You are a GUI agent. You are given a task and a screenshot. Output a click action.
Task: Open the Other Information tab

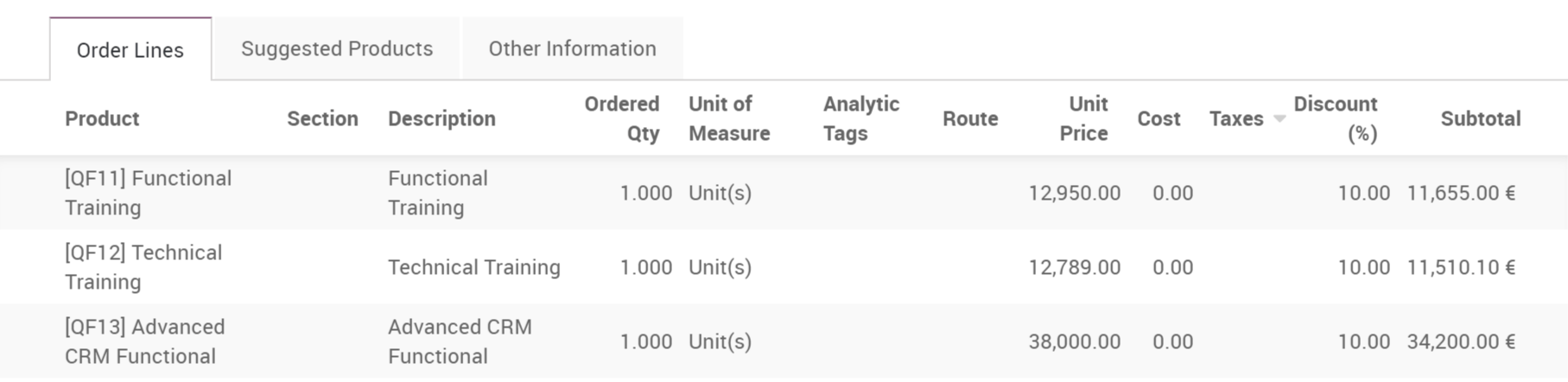(572, 49)
